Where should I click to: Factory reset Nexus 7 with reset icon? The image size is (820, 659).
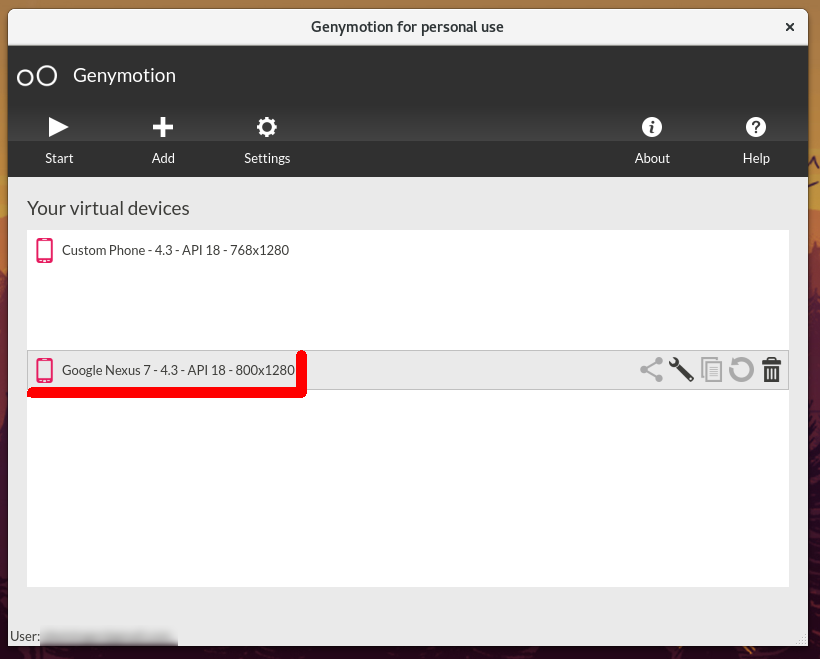(741, 370)
